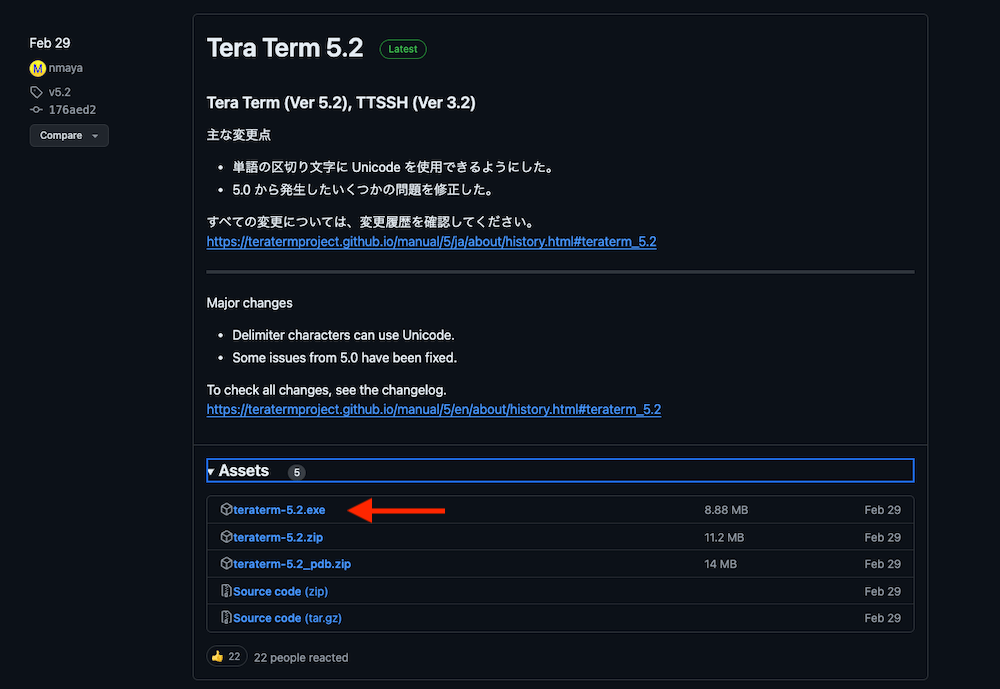Image resolution: width=1000 pixels, height=689 pixels.
Task: Click the Tera Term 5.2 release title
Action: [x=284, y=48]
